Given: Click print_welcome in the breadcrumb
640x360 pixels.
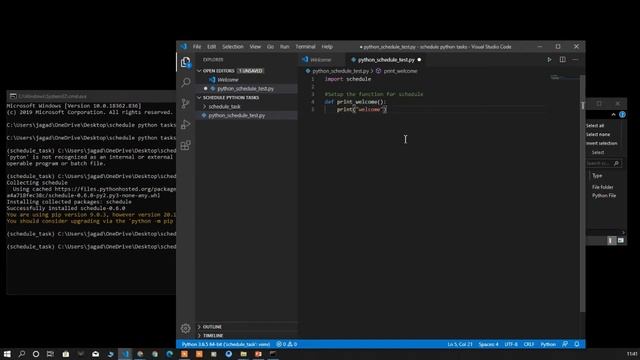Looking at the screenshot, I should [400, 71].
